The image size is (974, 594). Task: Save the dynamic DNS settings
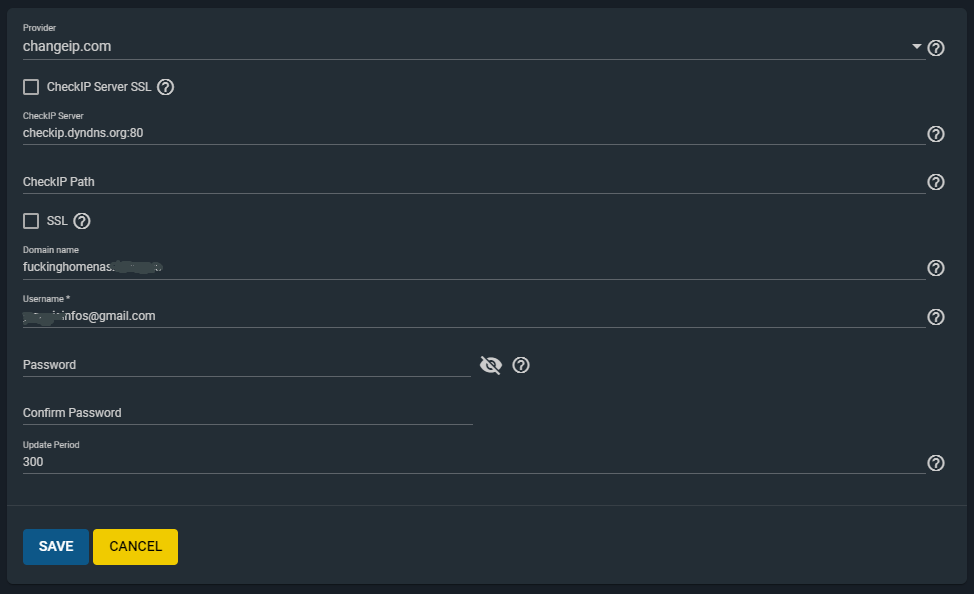(56, 547)
